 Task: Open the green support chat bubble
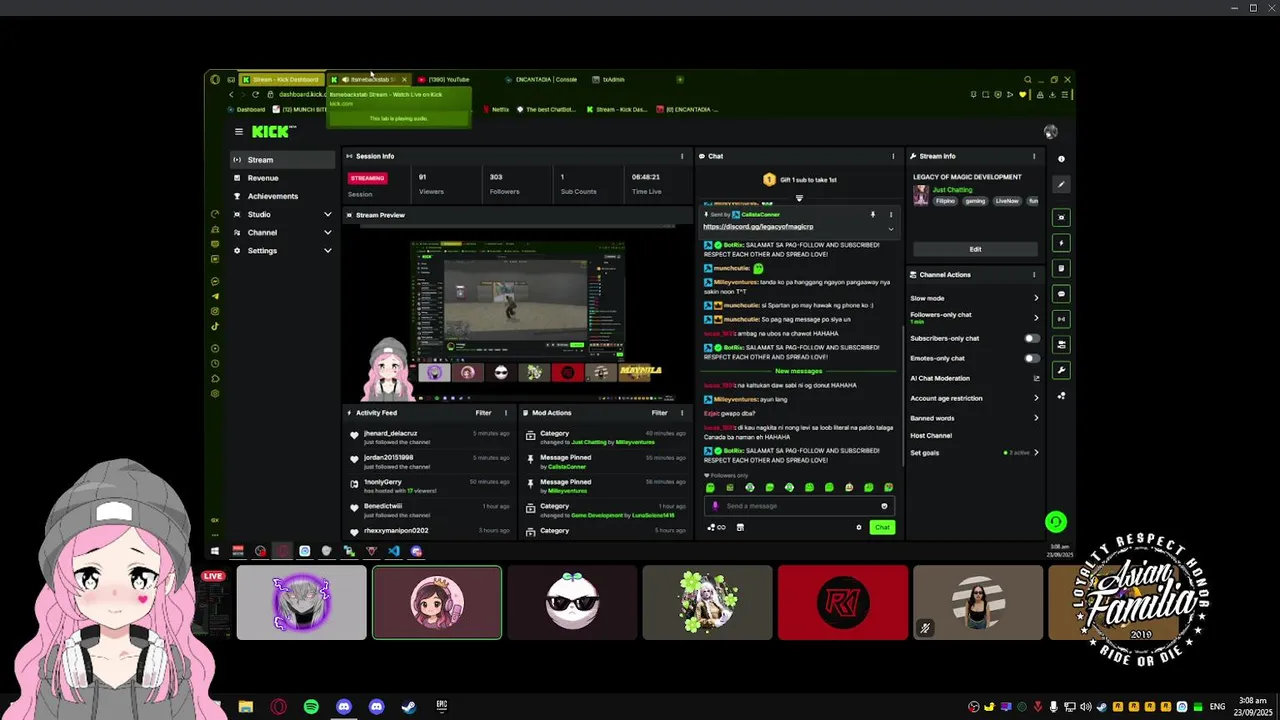pyautogui.click(x=1055, y=521)
